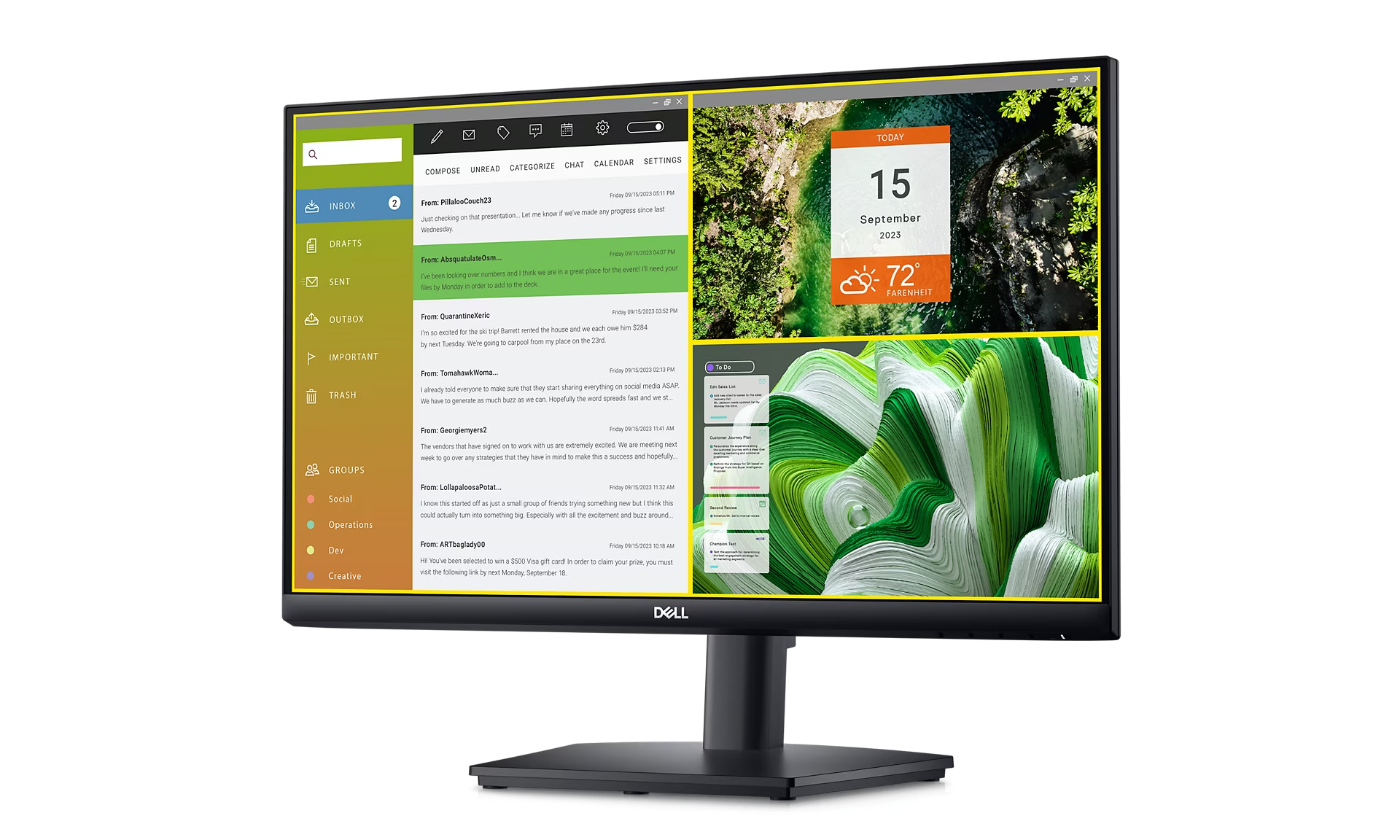The height and width of the screenshot is (840, 1400).
Task: Expand the Important folder in sidebar
Action: point(354,357)
